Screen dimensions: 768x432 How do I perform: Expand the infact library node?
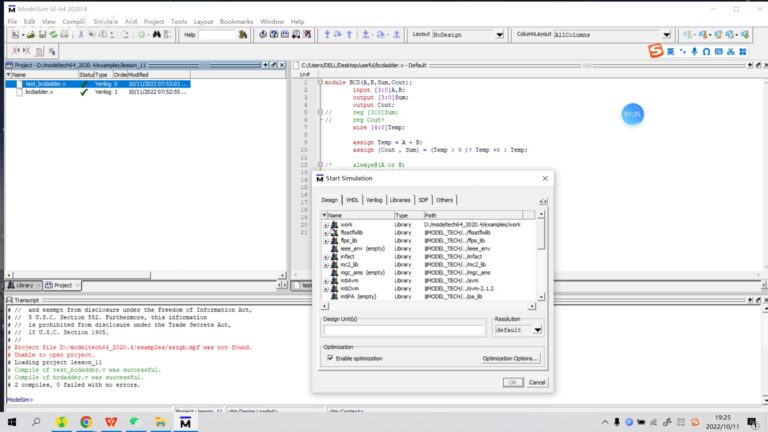tap(326, 257)
